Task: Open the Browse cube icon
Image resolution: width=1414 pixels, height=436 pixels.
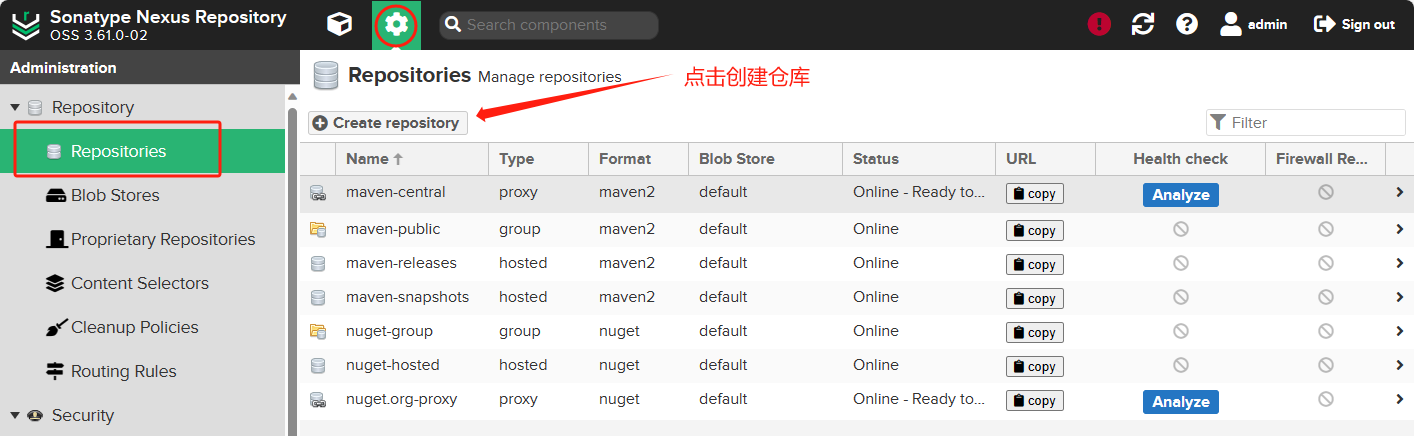Action: pyautogui.click(x=340, y=24)
